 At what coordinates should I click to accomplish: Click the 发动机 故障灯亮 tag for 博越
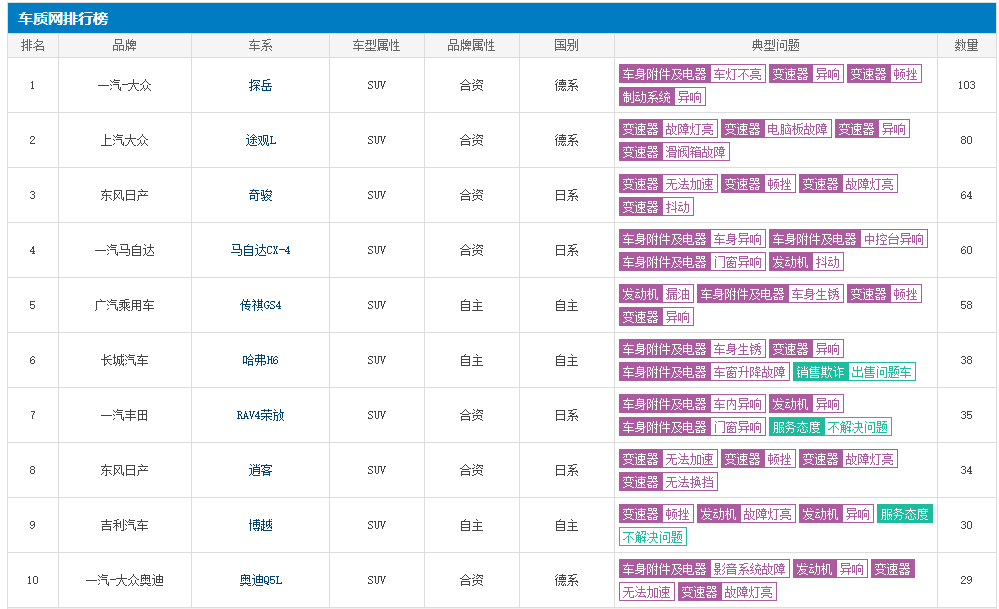pos(746,515)
